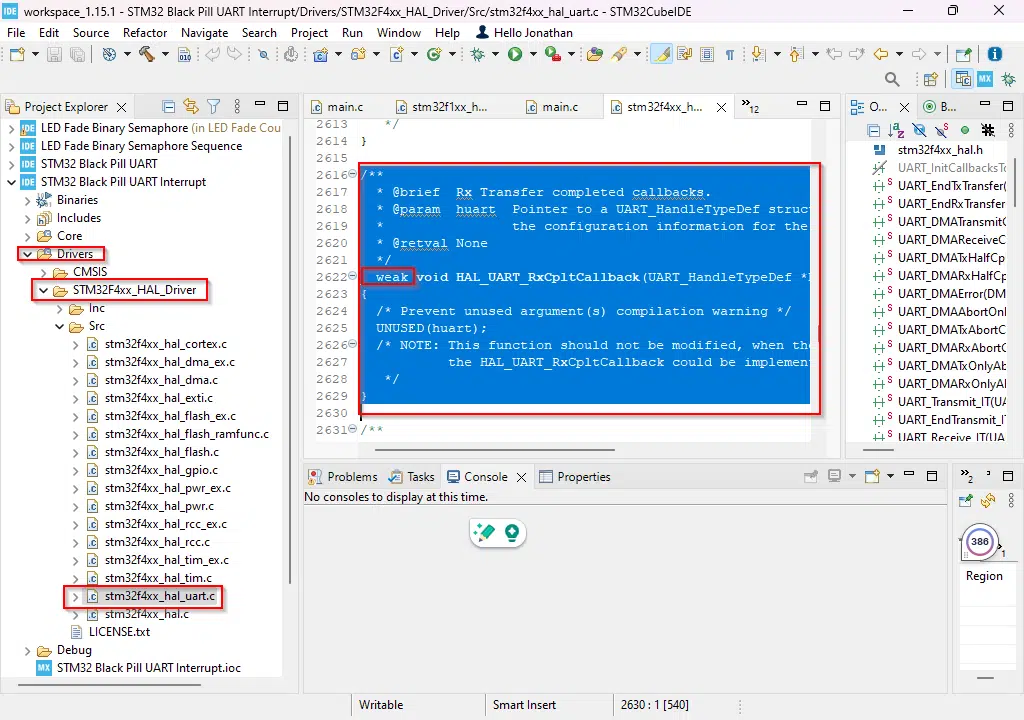Switch to the Debug perspective icon

1009,79
